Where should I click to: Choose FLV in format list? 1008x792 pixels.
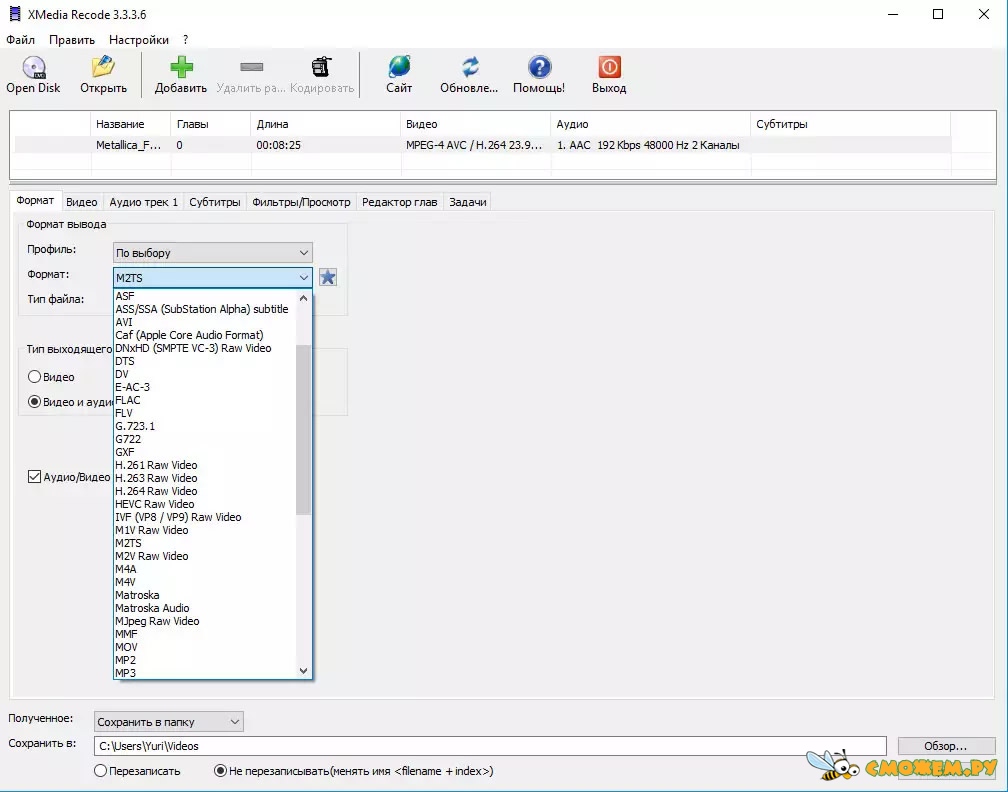pos(205,413)
